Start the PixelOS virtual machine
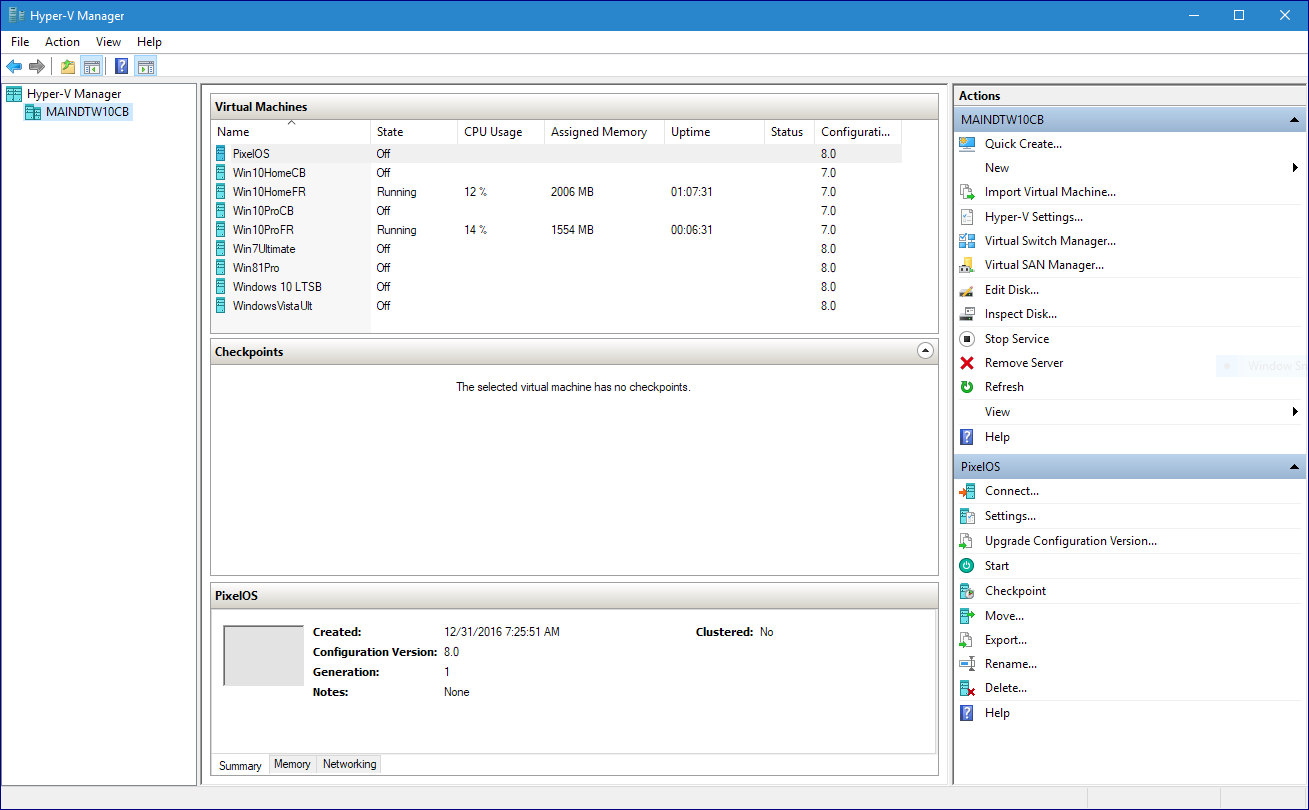Screen dimensions: 1309x810 pyautogui.click(x=996, y=566)
